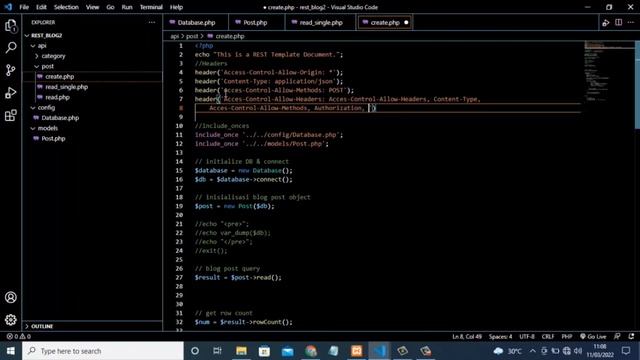Open the File menu
This screenshot has width=640, height=360.
pyautogui.click(x=24, y=7)
